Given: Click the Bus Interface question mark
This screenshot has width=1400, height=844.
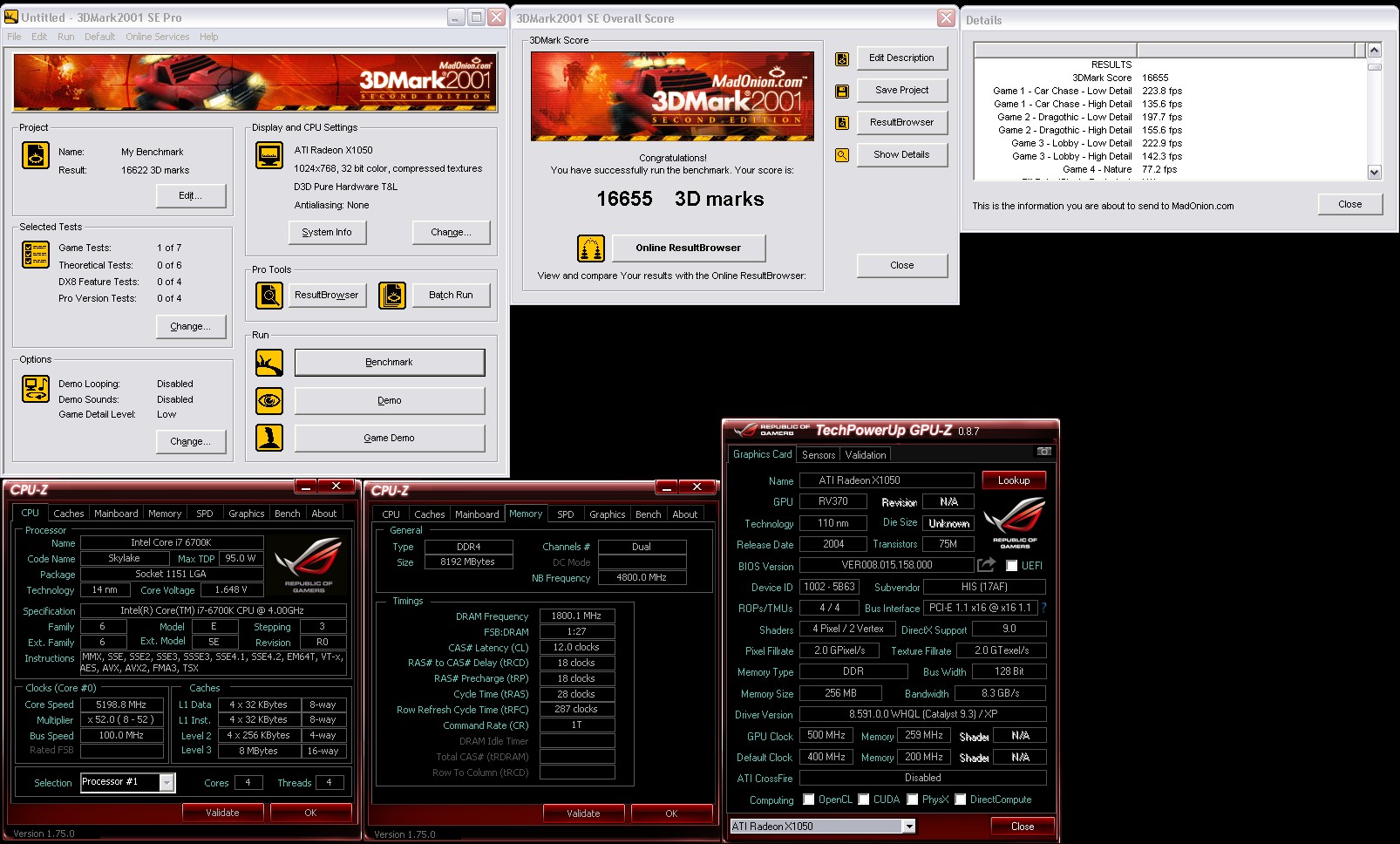Looking at the screenshot, I should click(x=1043, y=608).
